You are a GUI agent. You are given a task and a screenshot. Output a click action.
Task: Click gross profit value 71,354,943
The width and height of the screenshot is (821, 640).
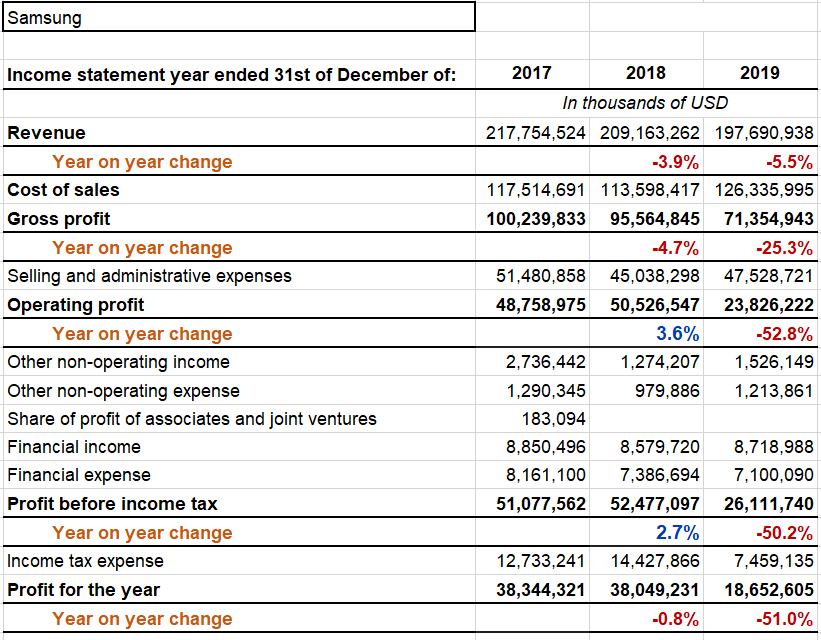[769, 218]
